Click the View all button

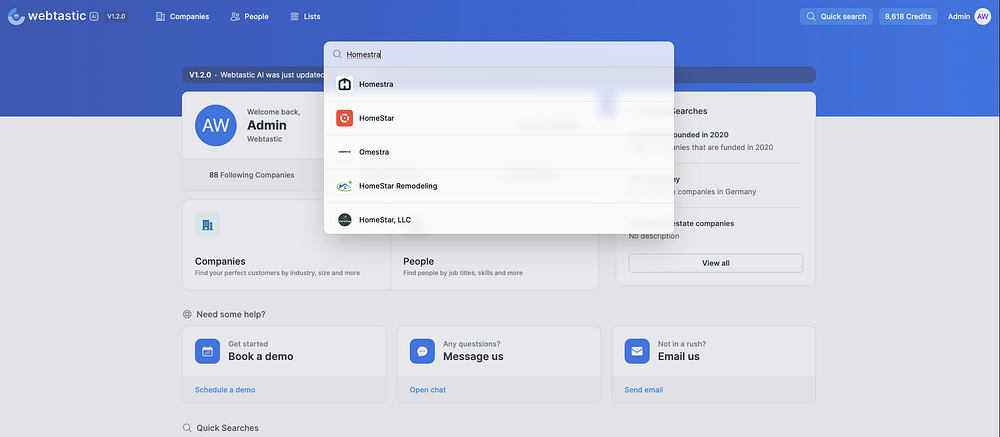point(716,263)
